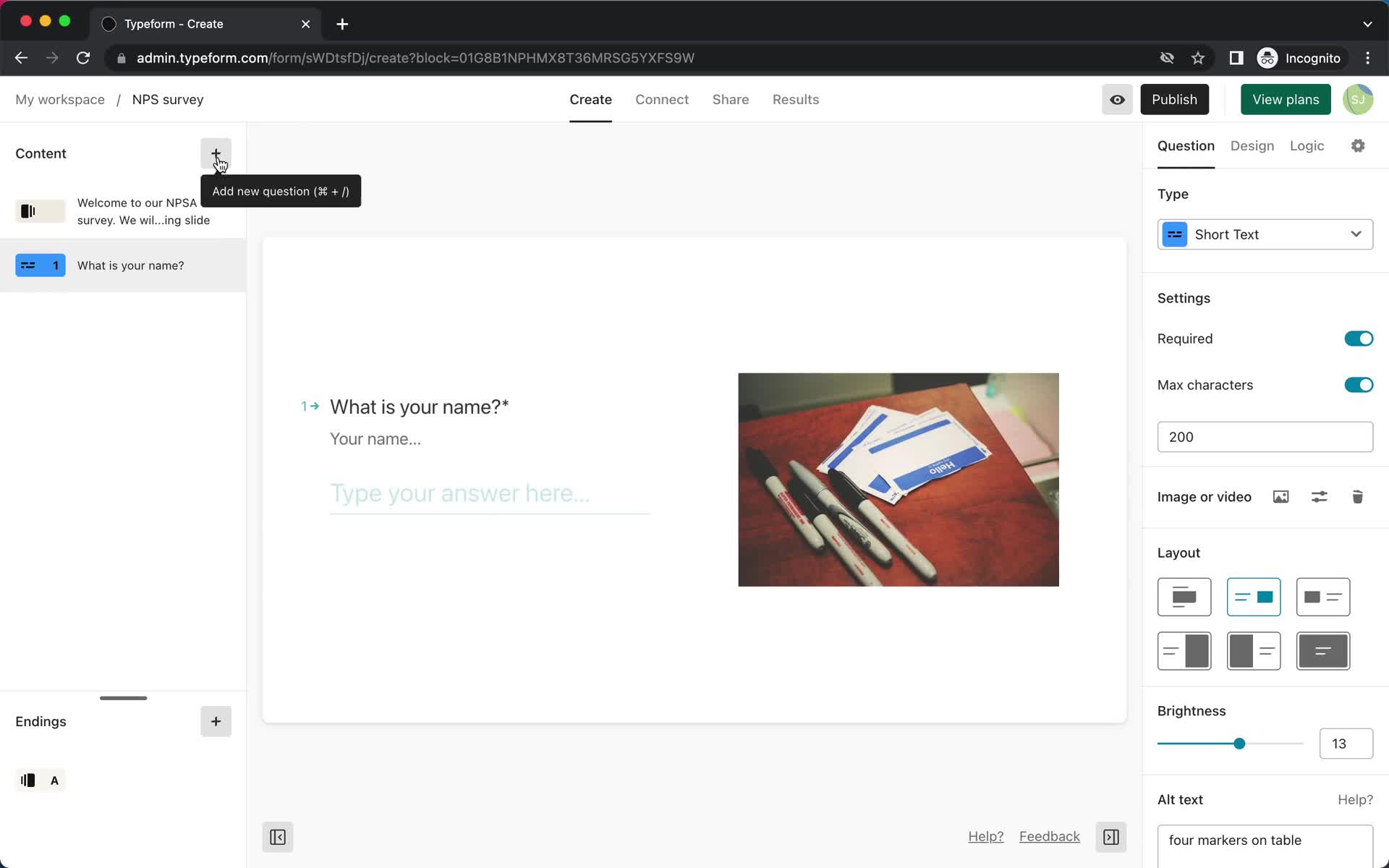Switch to the Logic tab
The width and height of the screenshot is (1389, 868).
coord(1307,145)
